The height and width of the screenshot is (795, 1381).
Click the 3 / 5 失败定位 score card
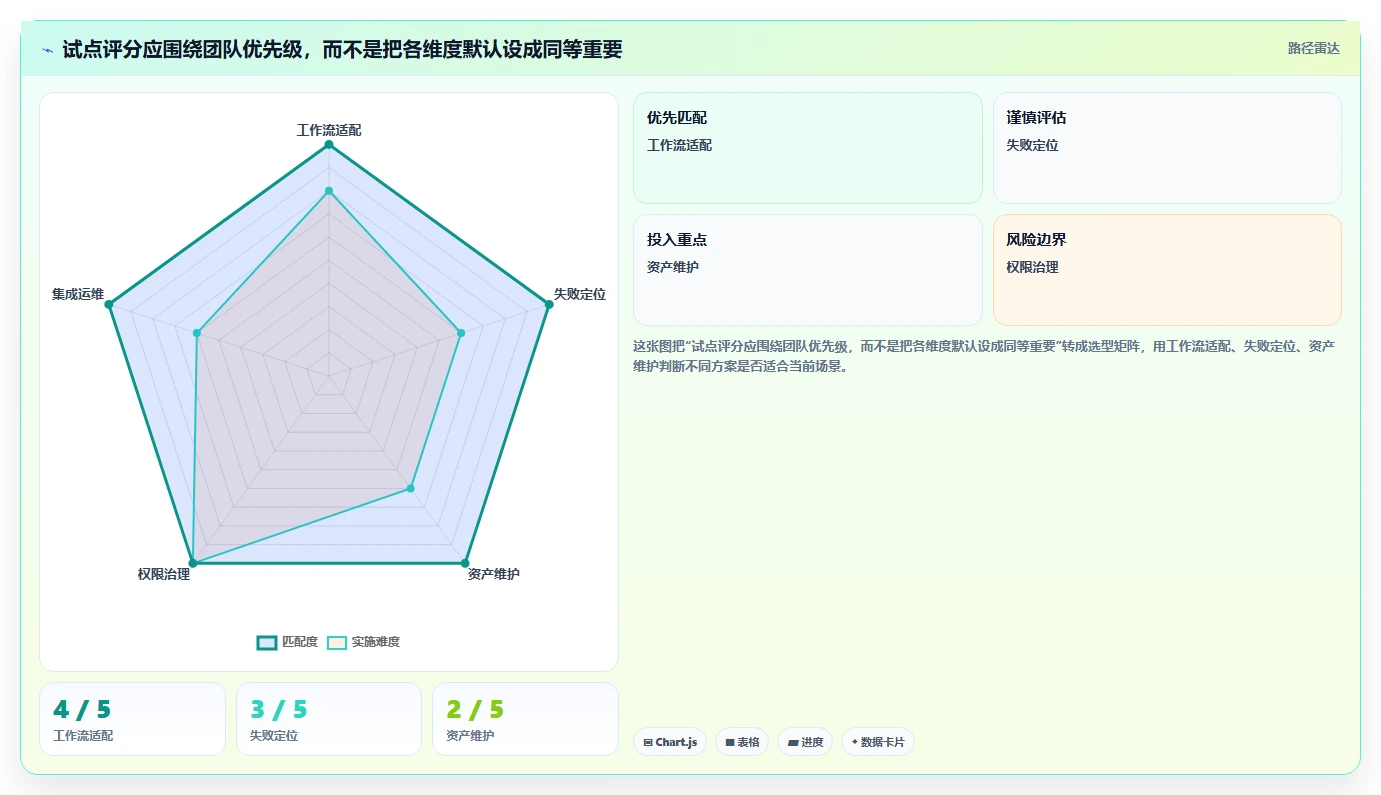pos(329,719)
